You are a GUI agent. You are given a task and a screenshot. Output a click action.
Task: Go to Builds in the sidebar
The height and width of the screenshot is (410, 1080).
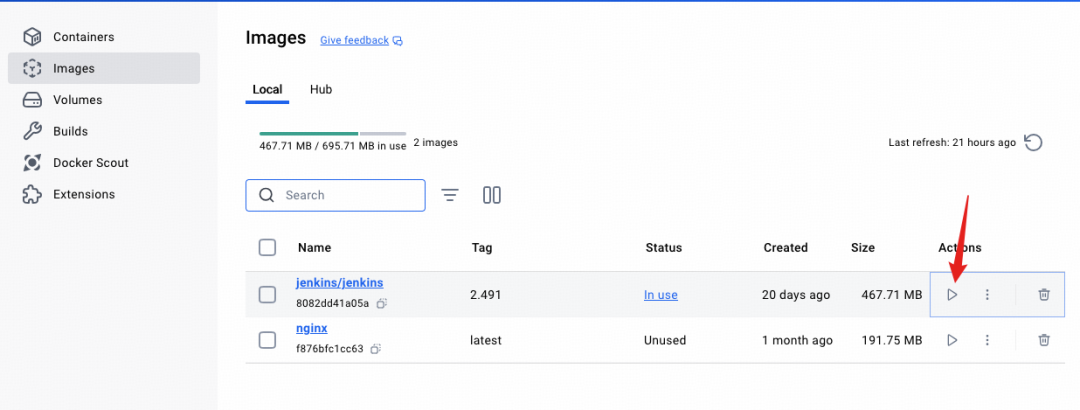tap(103, 131)
